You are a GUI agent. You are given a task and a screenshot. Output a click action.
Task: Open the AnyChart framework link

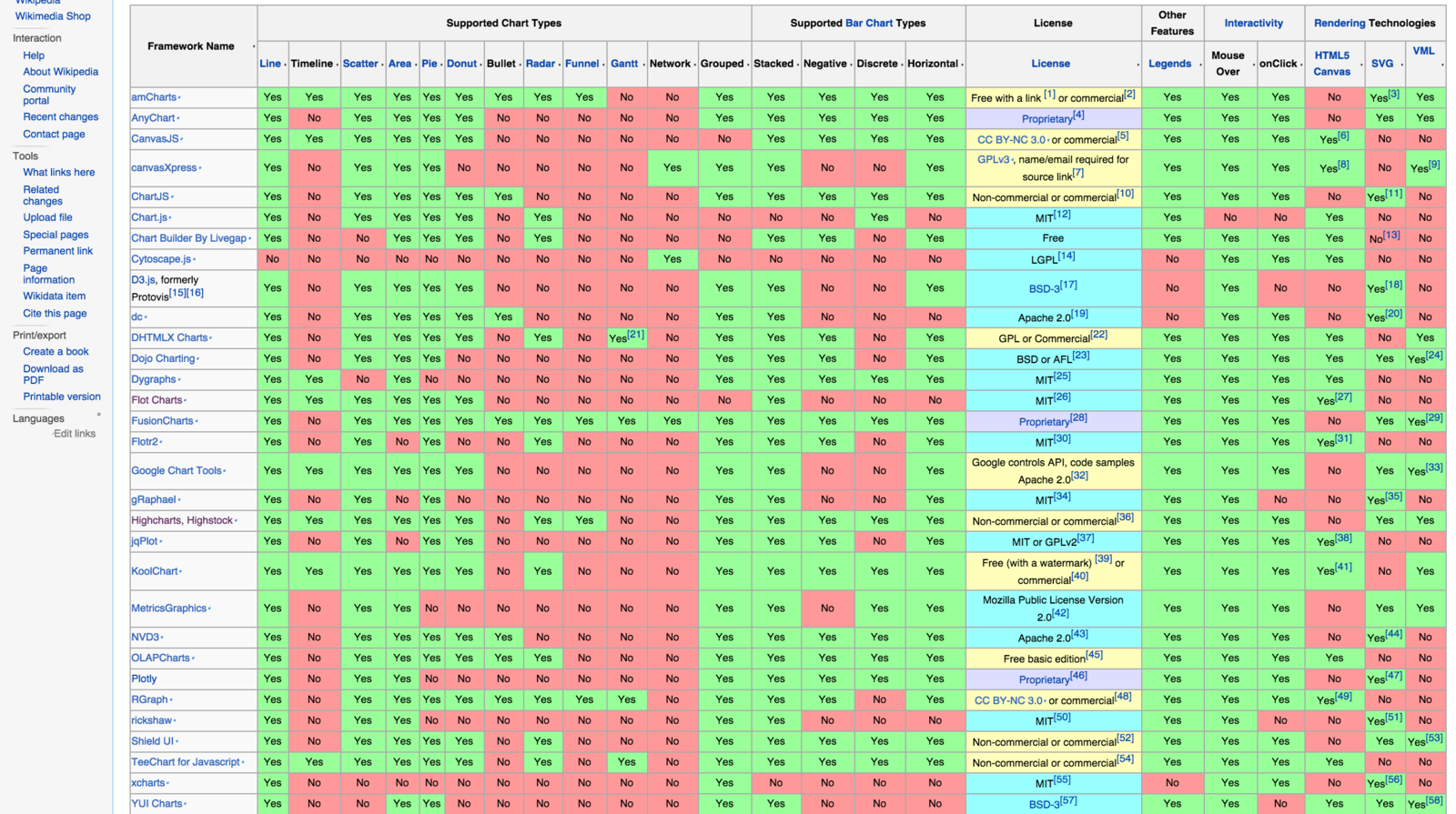point(153,118)
